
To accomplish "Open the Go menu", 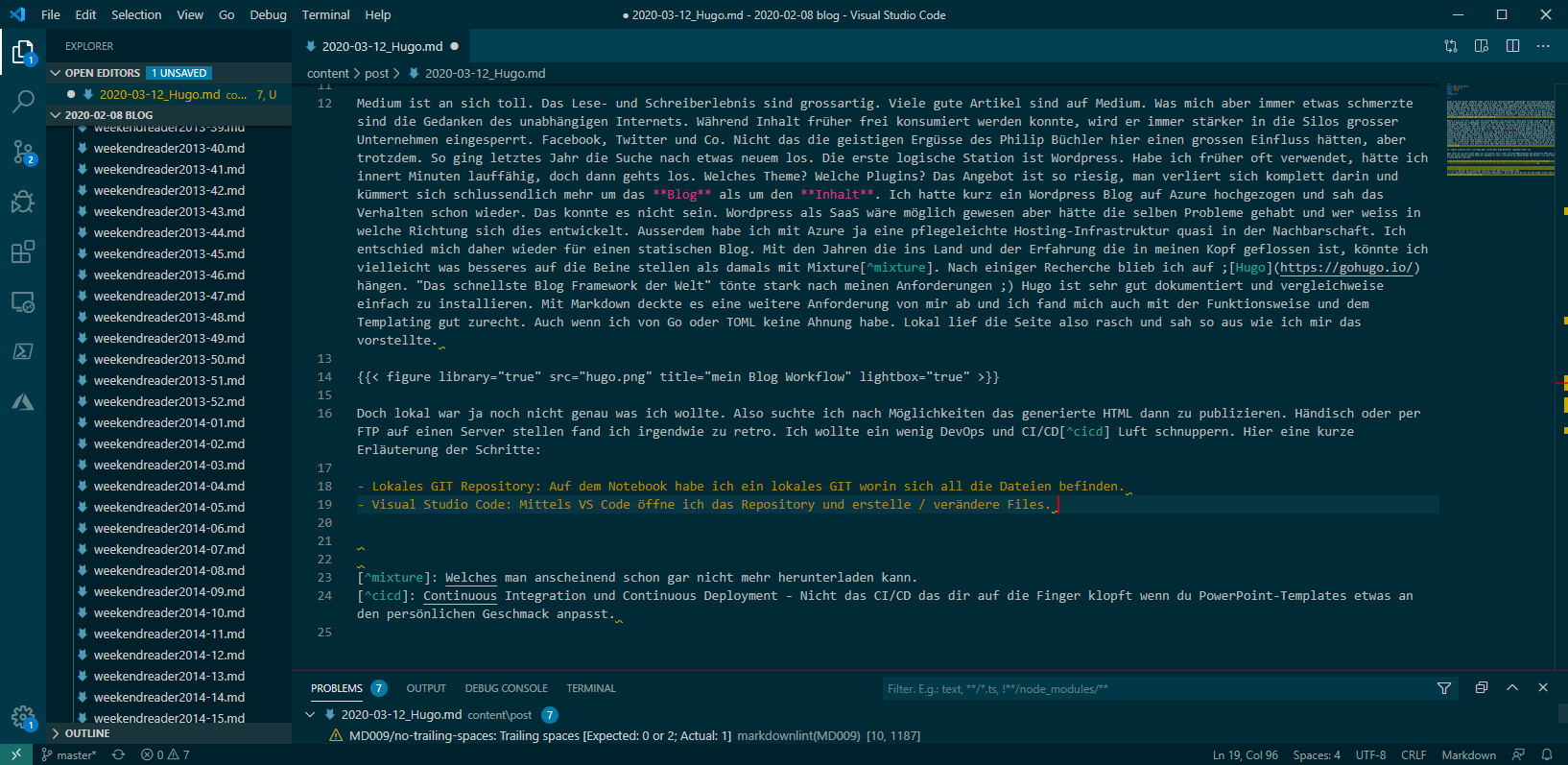I will click(x=226, y=14).
